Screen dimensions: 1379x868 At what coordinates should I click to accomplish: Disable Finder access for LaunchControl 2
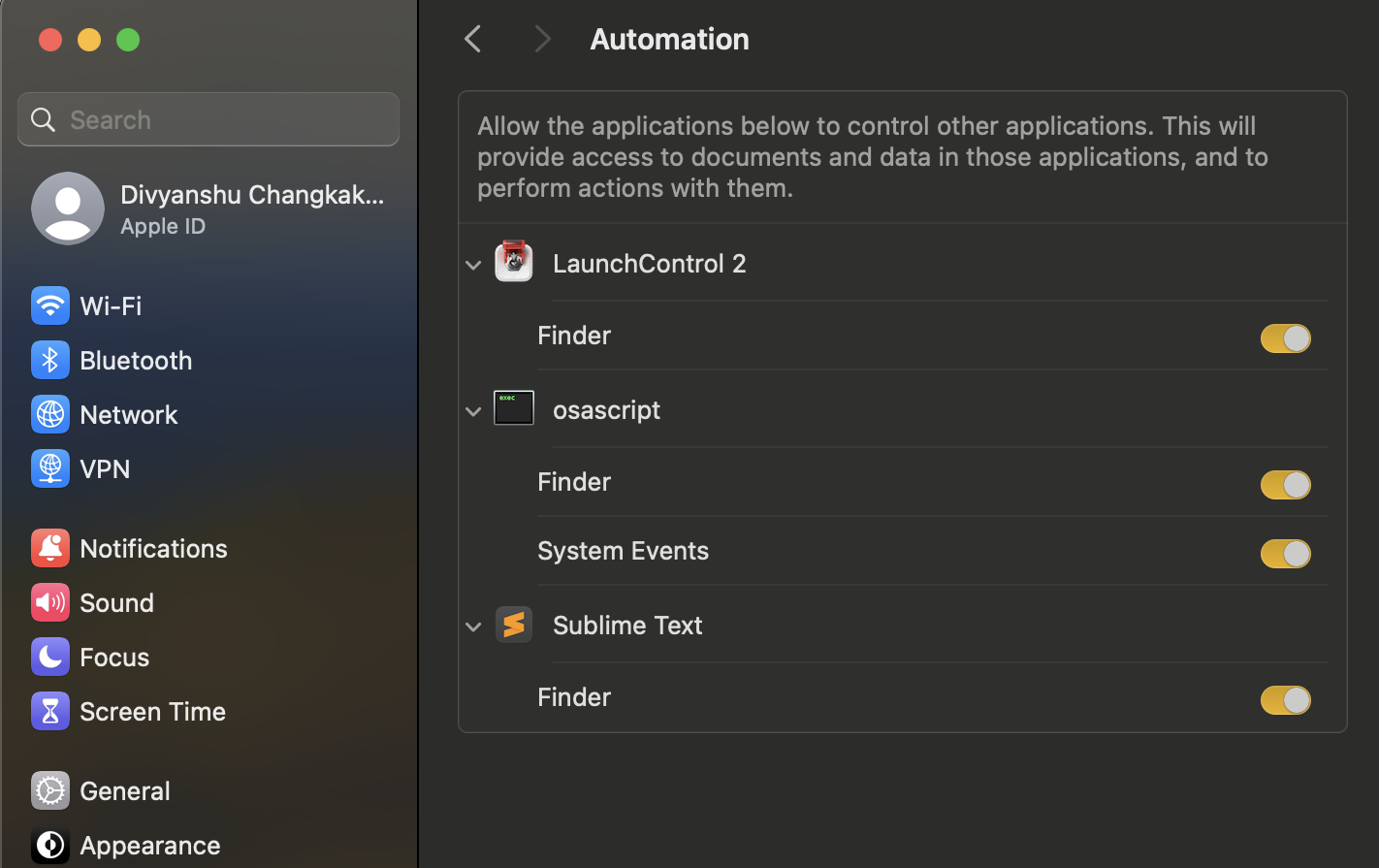pyautogui.click(x=1285, y=338)
